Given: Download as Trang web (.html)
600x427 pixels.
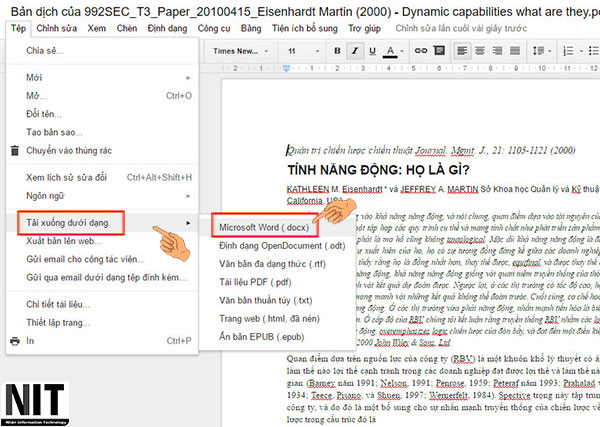Looking at the screenshot, I should [277, 318].
